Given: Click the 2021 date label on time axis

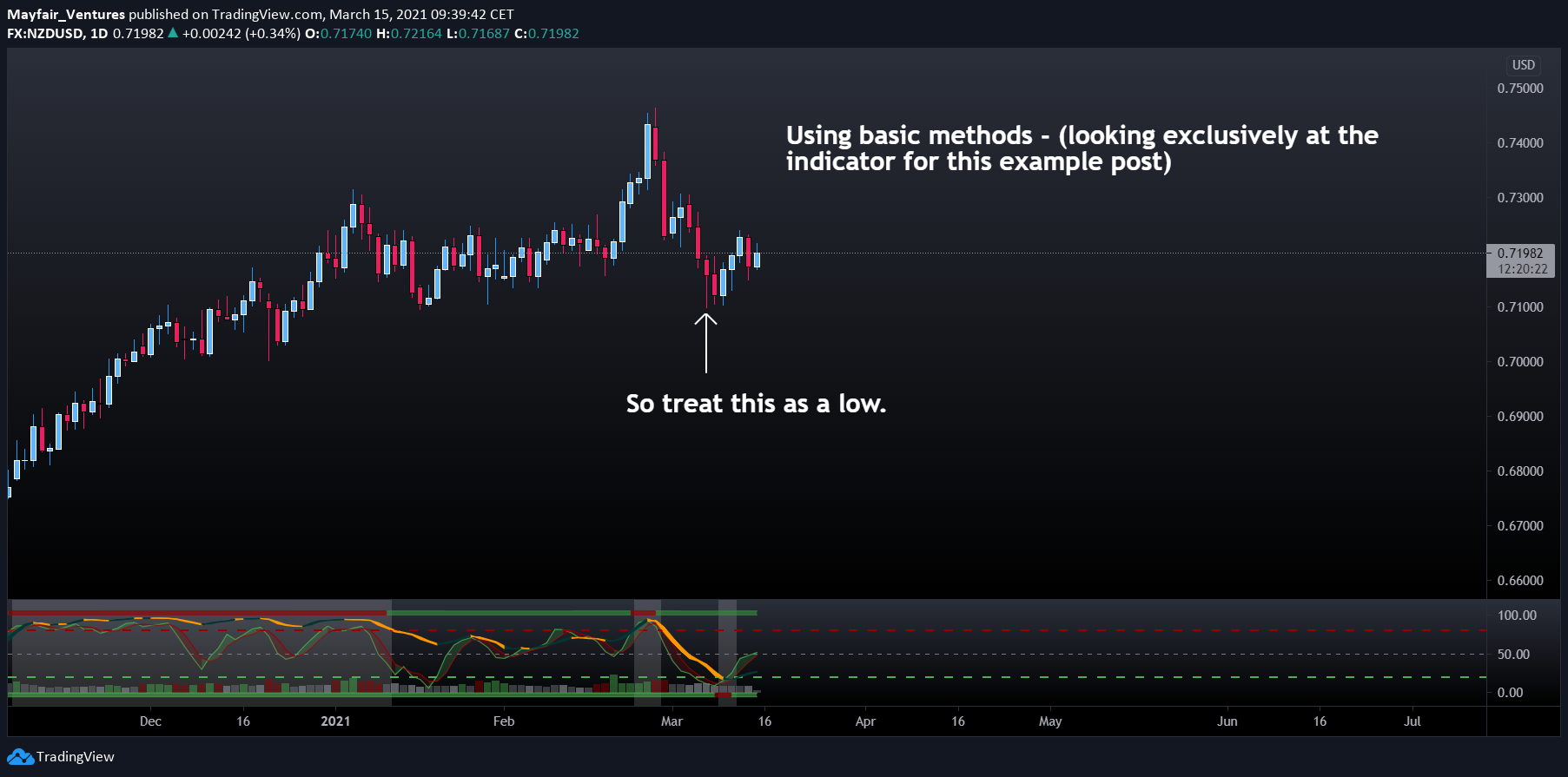Looking at the screenshot, I should coord(335,721).
